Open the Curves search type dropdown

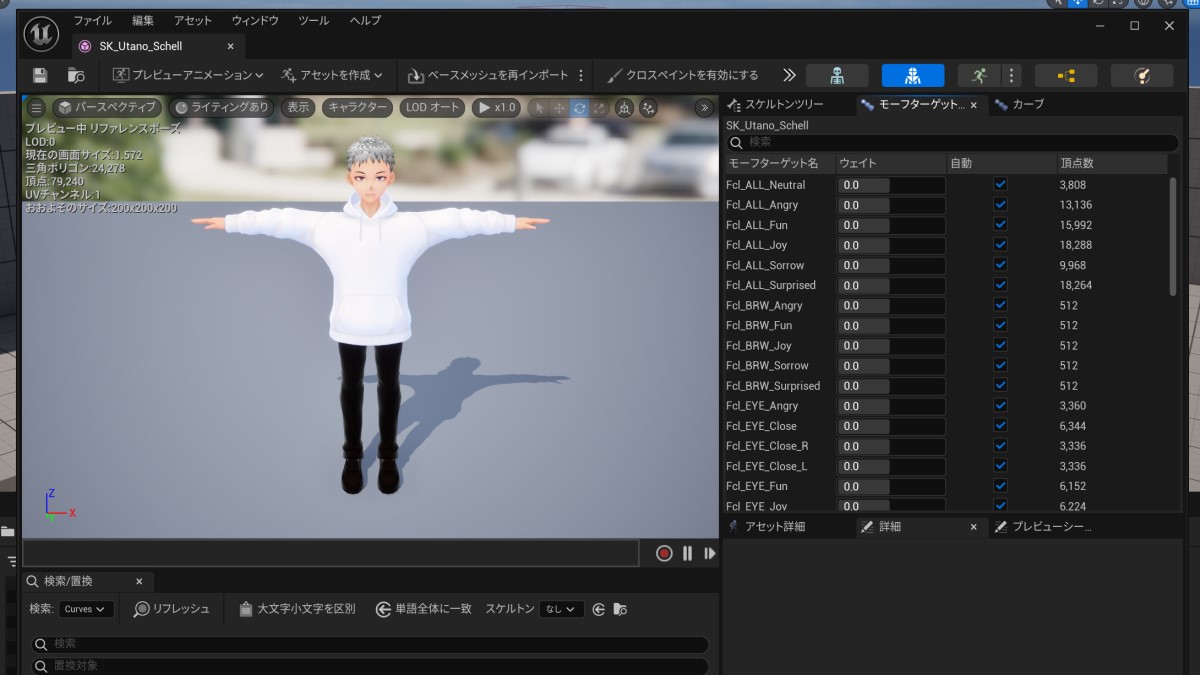click(x=86, y=609)
